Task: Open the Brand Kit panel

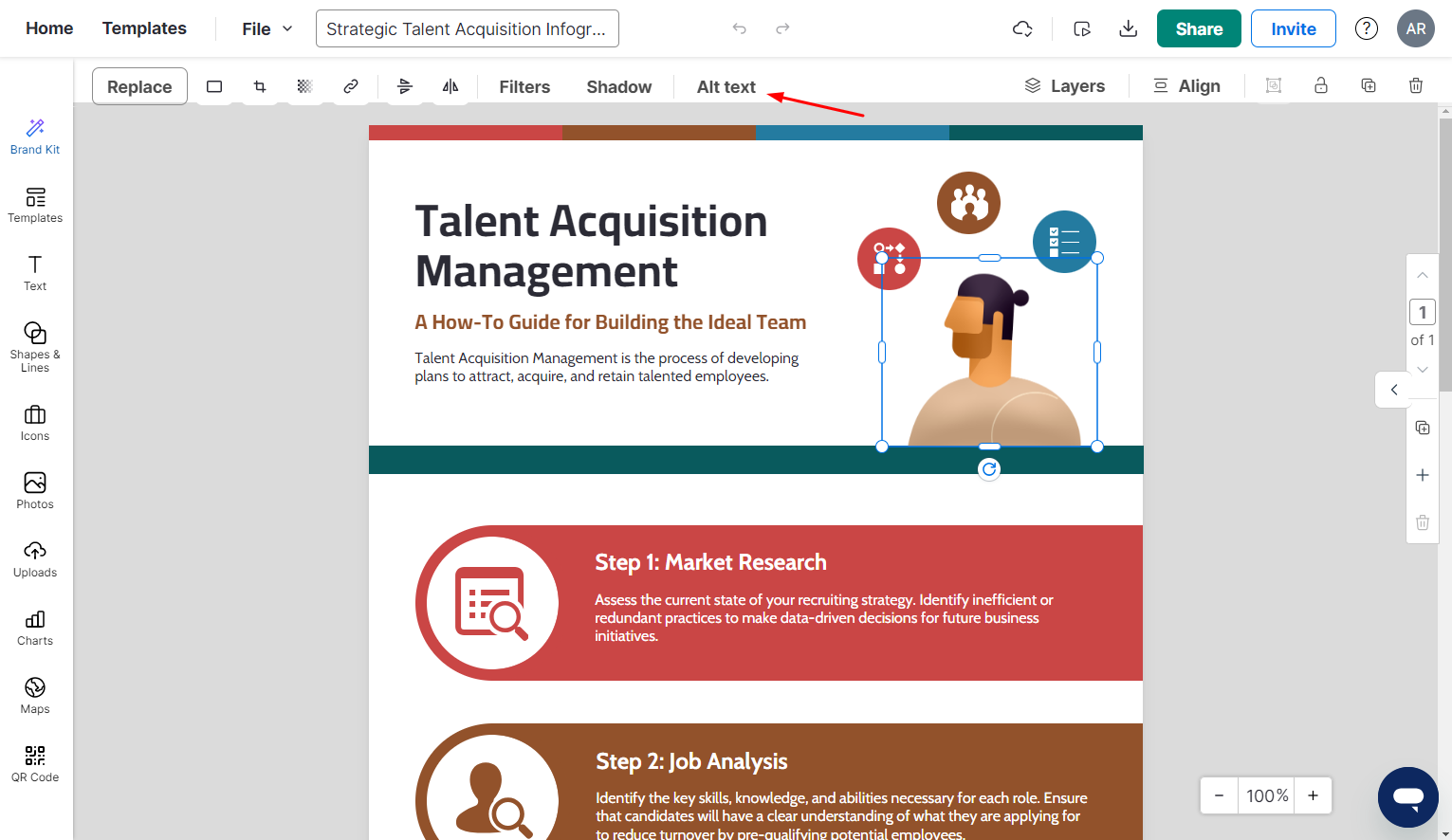Action: [35, 137]
